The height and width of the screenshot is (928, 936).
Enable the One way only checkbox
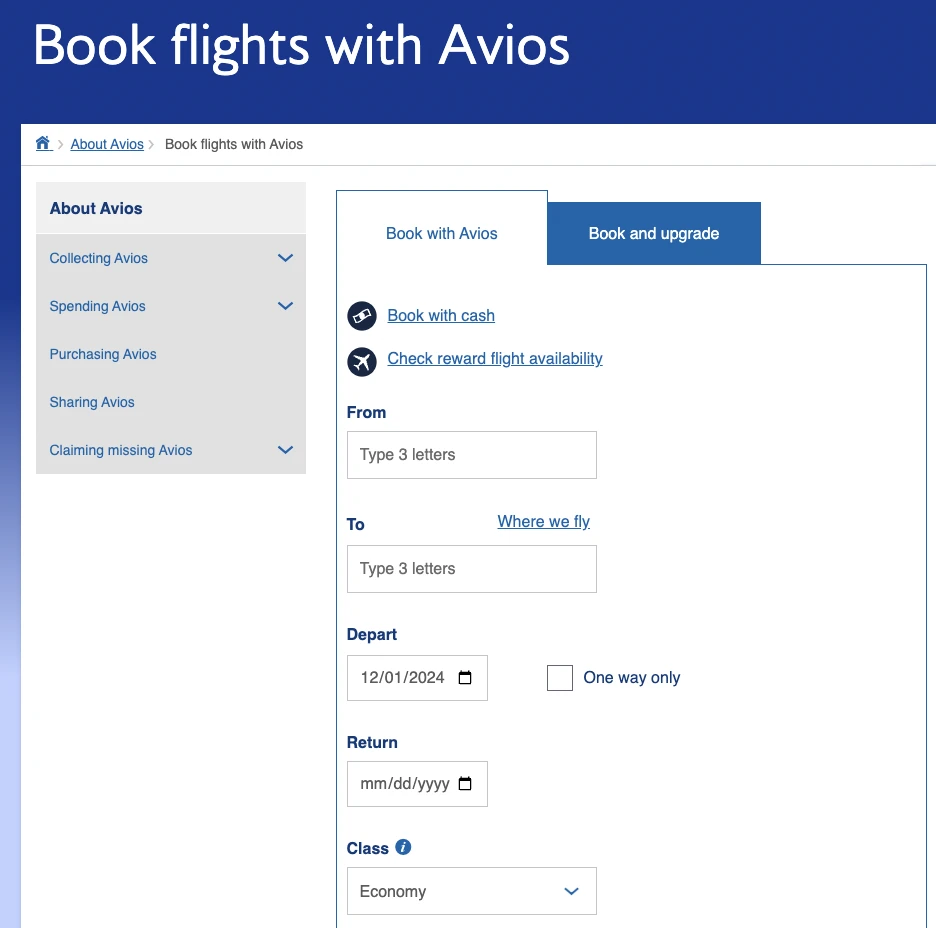(559, 677)
